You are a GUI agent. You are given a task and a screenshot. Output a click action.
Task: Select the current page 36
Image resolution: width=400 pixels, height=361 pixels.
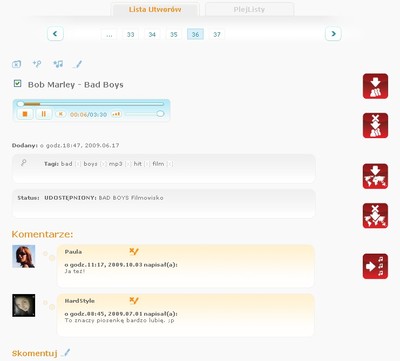[x=195, y=34]
